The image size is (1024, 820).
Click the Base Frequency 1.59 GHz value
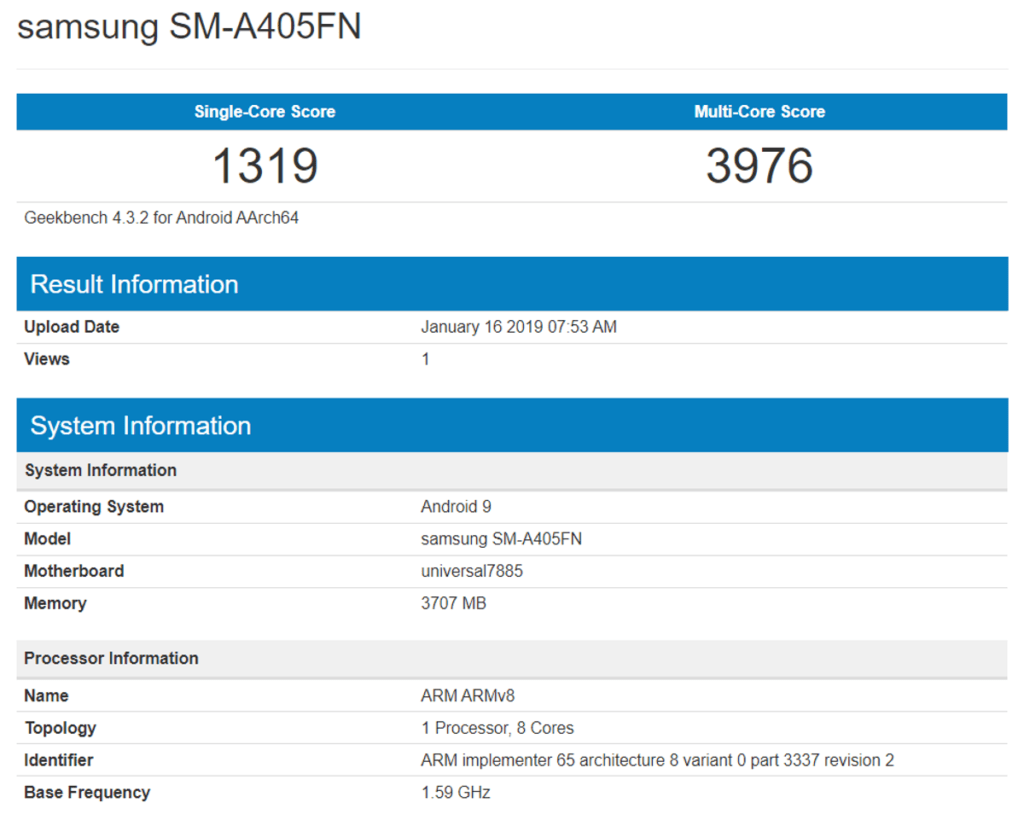click(x=452, y=792)
